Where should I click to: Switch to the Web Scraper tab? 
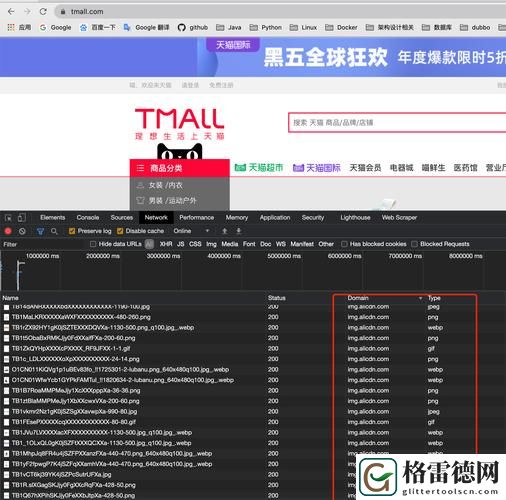tap(399, 218)
